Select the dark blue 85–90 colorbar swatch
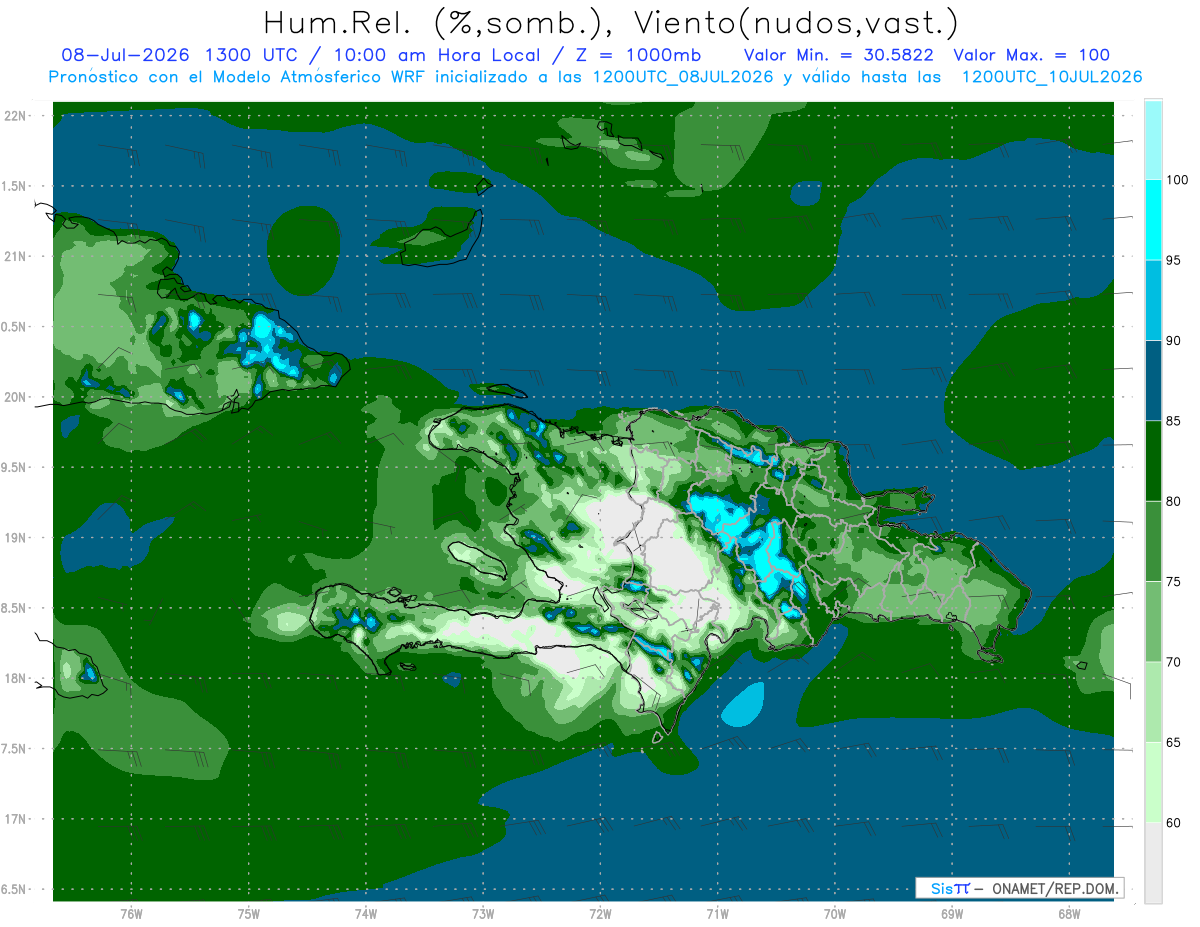1200x927 pixels. pos(1153,381)
